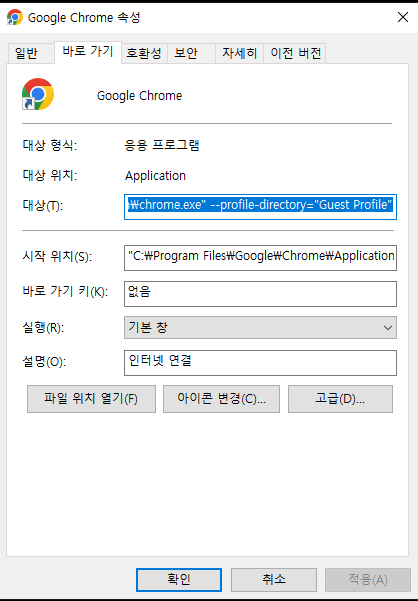The width and height of the screenshot is (418, 601).
Task: Confirm with the 확인 button
Action: tap(179, 580)
